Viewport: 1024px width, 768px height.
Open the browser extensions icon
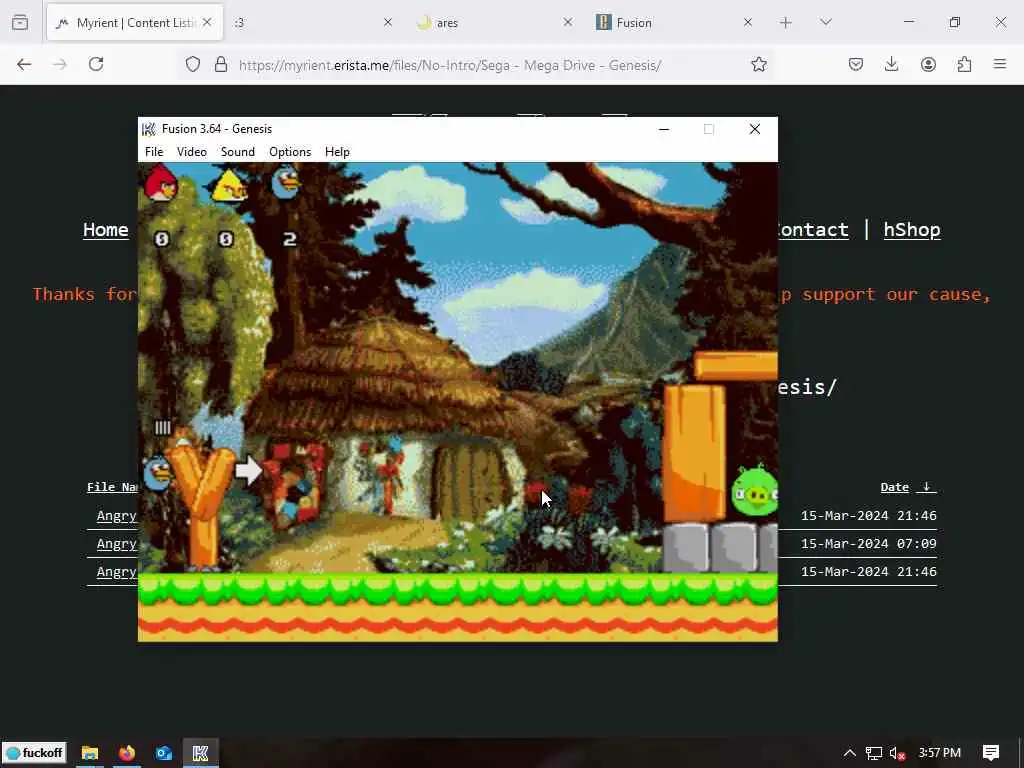click(x=964, y=64)
